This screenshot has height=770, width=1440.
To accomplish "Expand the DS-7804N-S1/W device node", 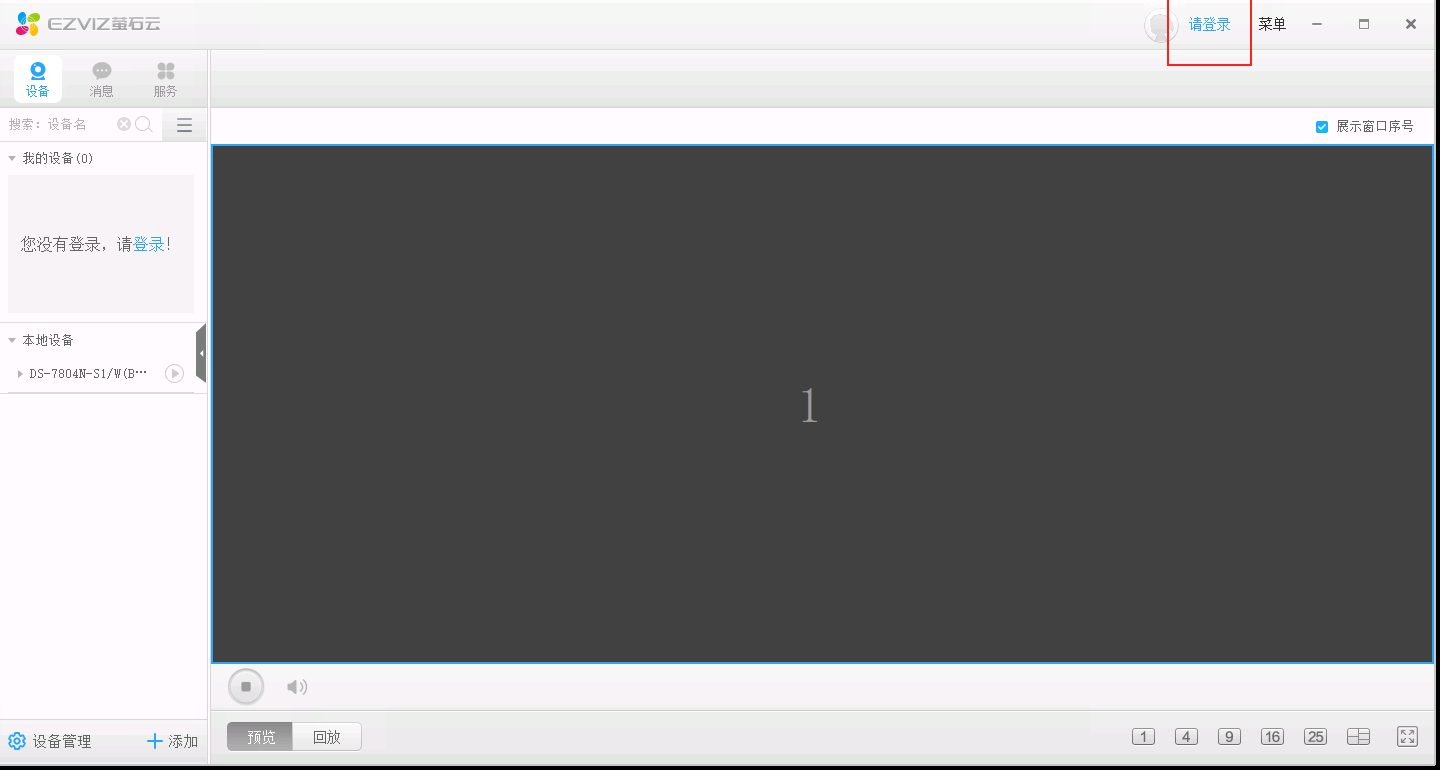I will 20,374.
